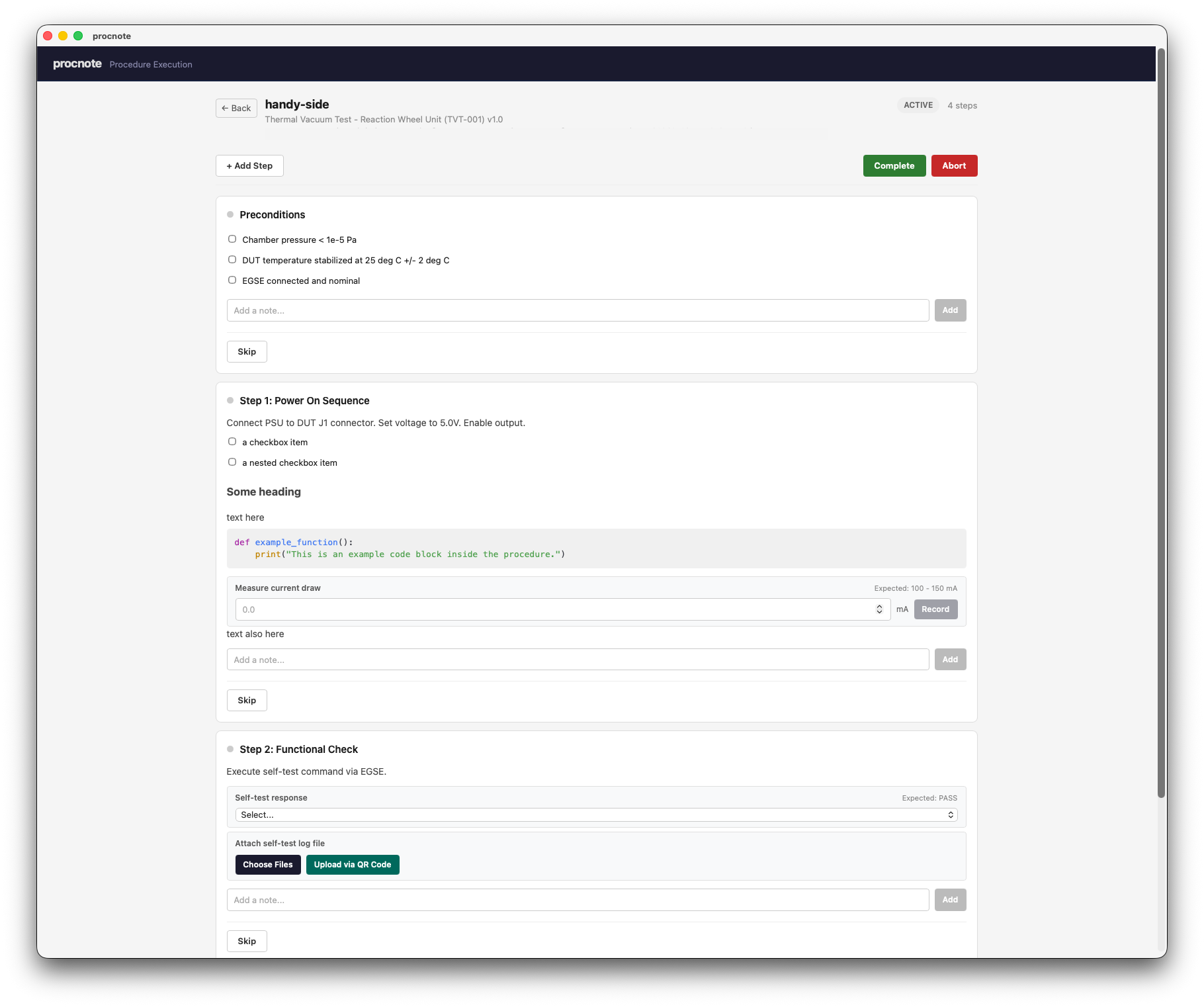This screenshot has width=1204, height=1007.
Task: Tick 'a checkbox item' in Step 1
Action: point(232,441)
